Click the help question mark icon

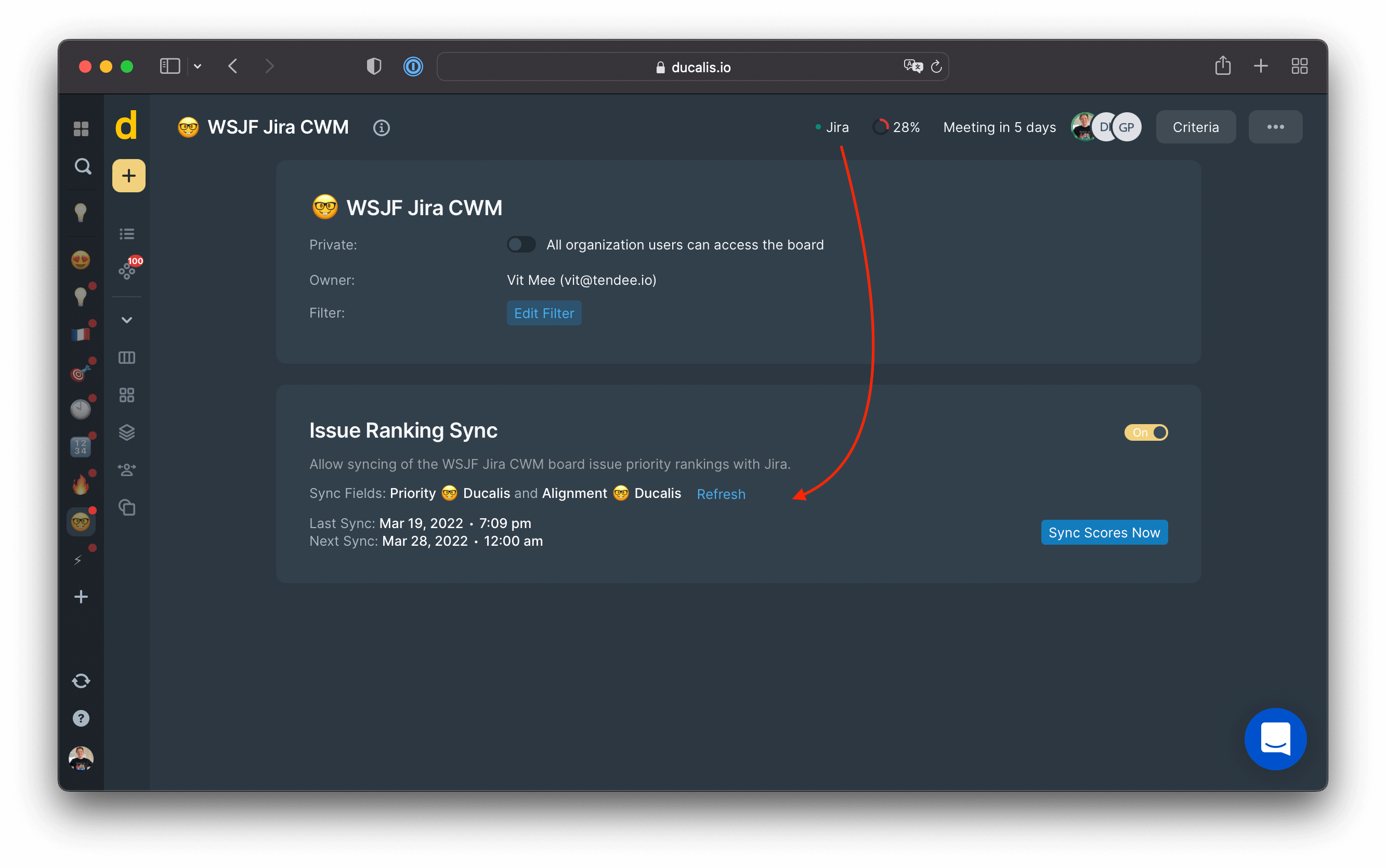[x=81, y=718]
